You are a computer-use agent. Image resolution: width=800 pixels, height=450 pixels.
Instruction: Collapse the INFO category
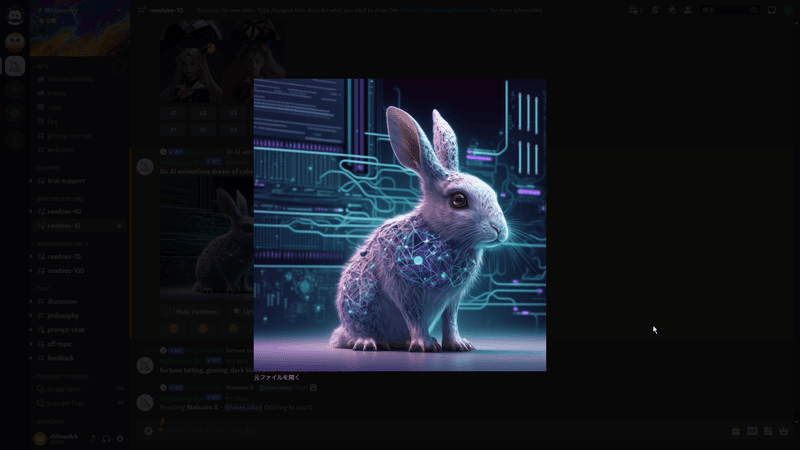41,66
